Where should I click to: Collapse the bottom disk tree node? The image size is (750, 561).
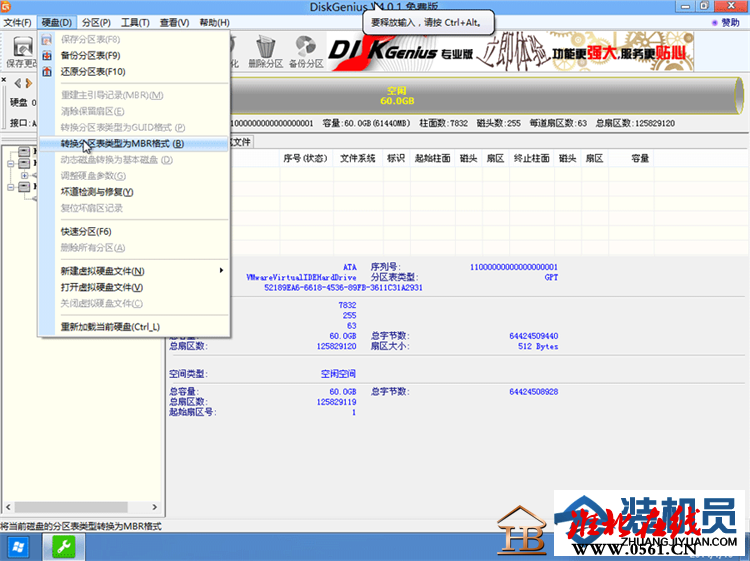pos(11,187)
